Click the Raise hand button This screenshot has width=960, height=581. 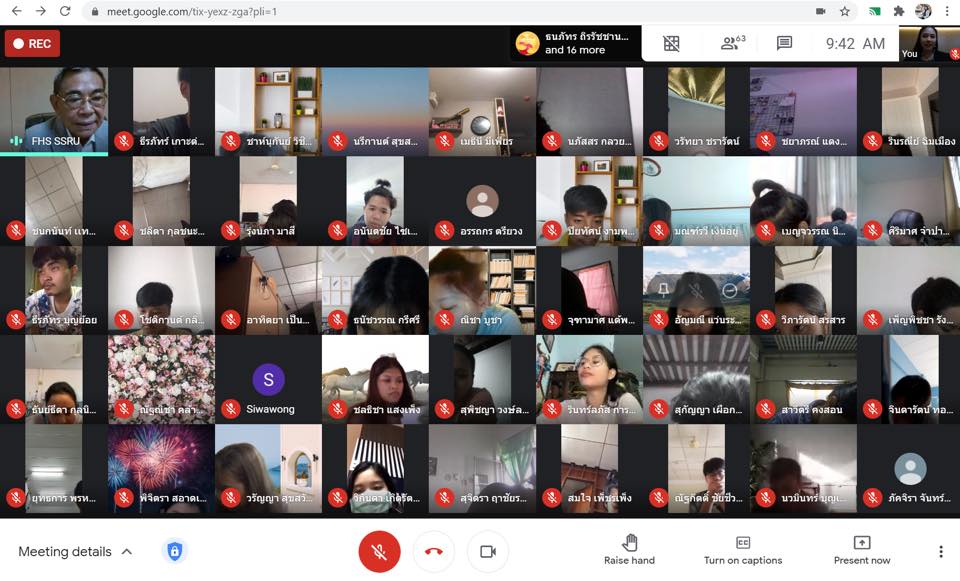629,550
